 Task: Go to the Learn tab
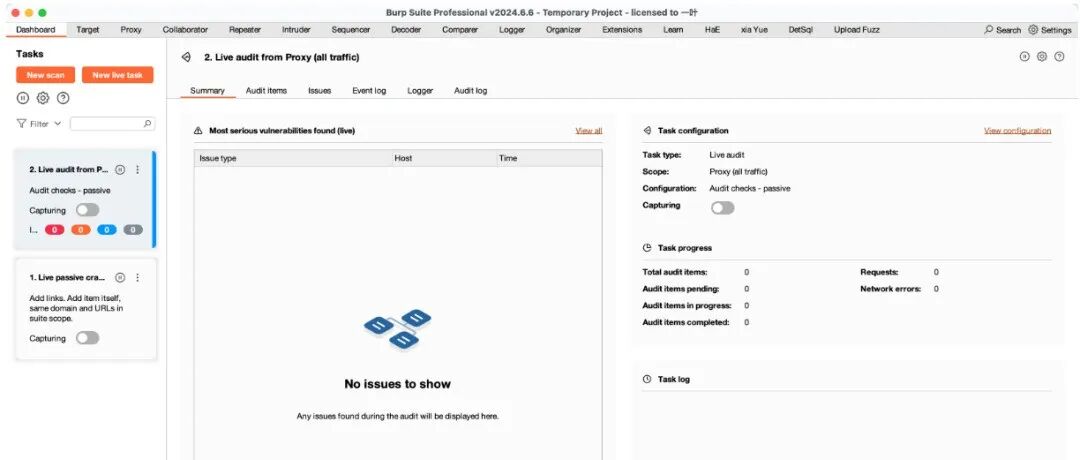(x=673, y=30)
